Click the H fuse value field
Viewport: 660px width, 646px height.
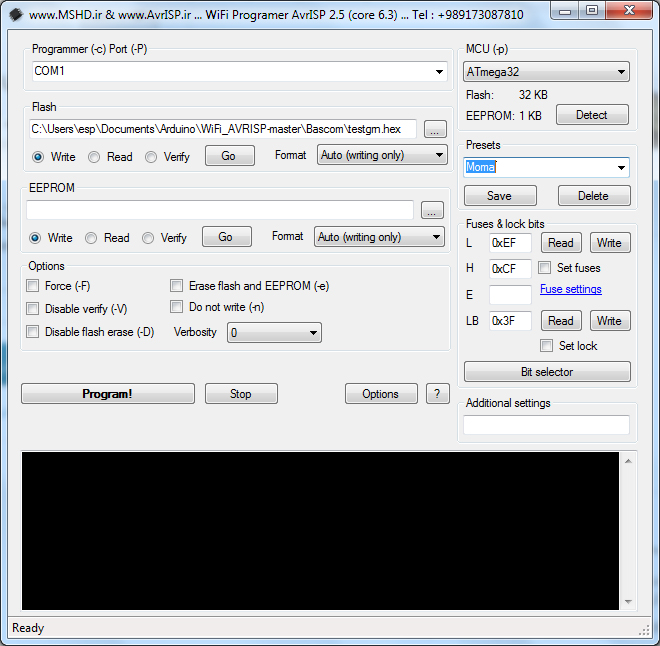point(510,269)
